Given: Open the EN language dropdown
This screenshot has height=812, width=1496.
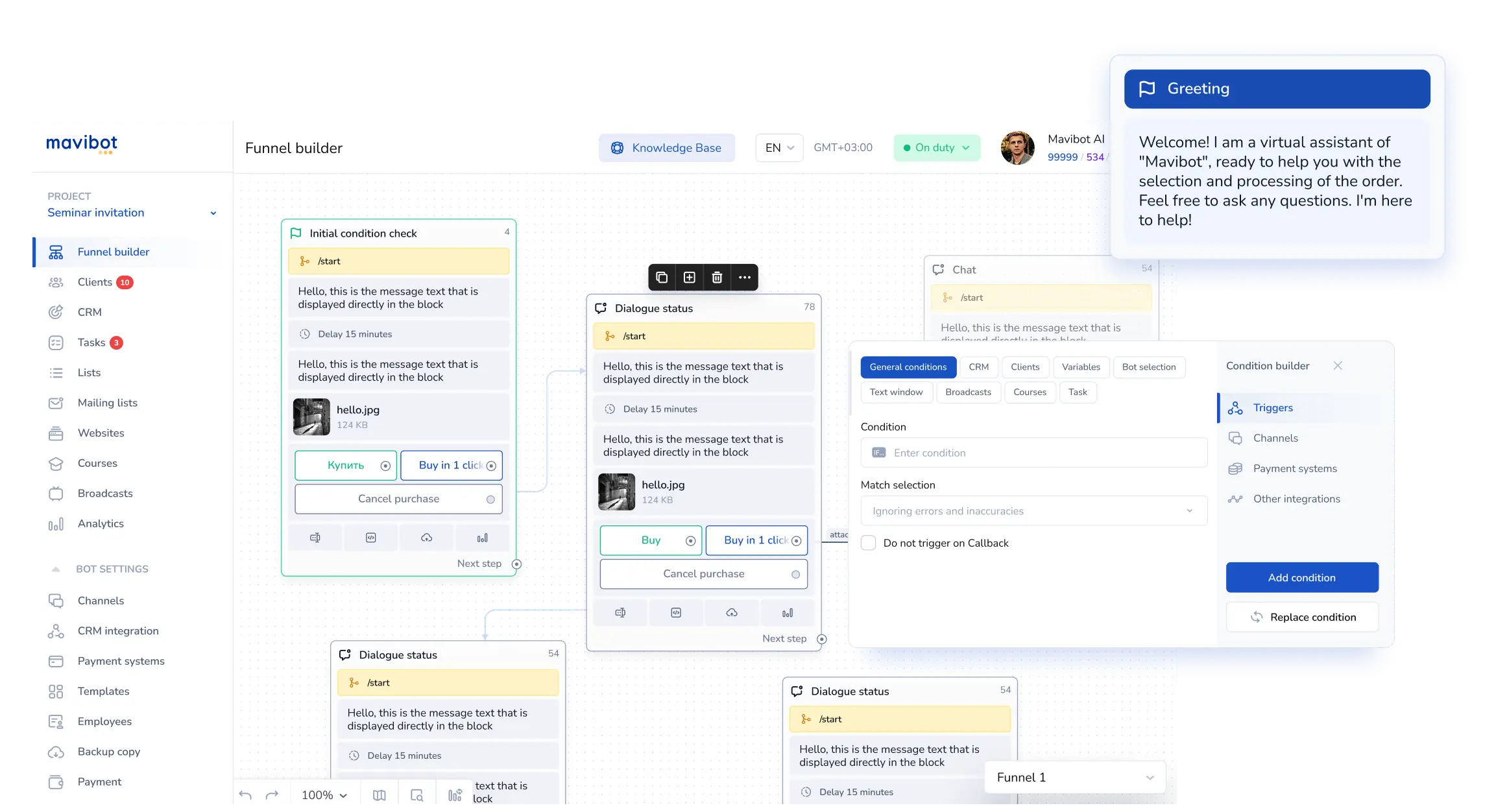Looking at the screenshot, I should (x=779, y=148).
